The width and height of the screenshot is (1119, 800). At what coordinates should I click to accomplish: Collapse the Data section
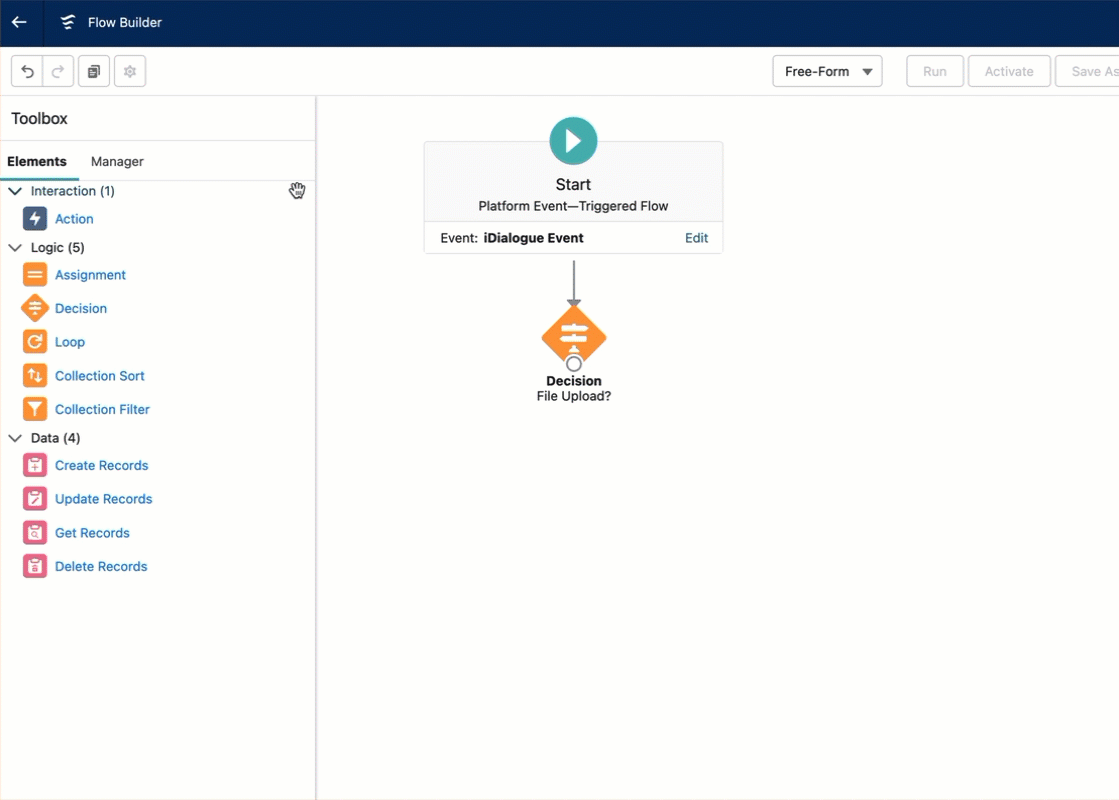(15, 437)
